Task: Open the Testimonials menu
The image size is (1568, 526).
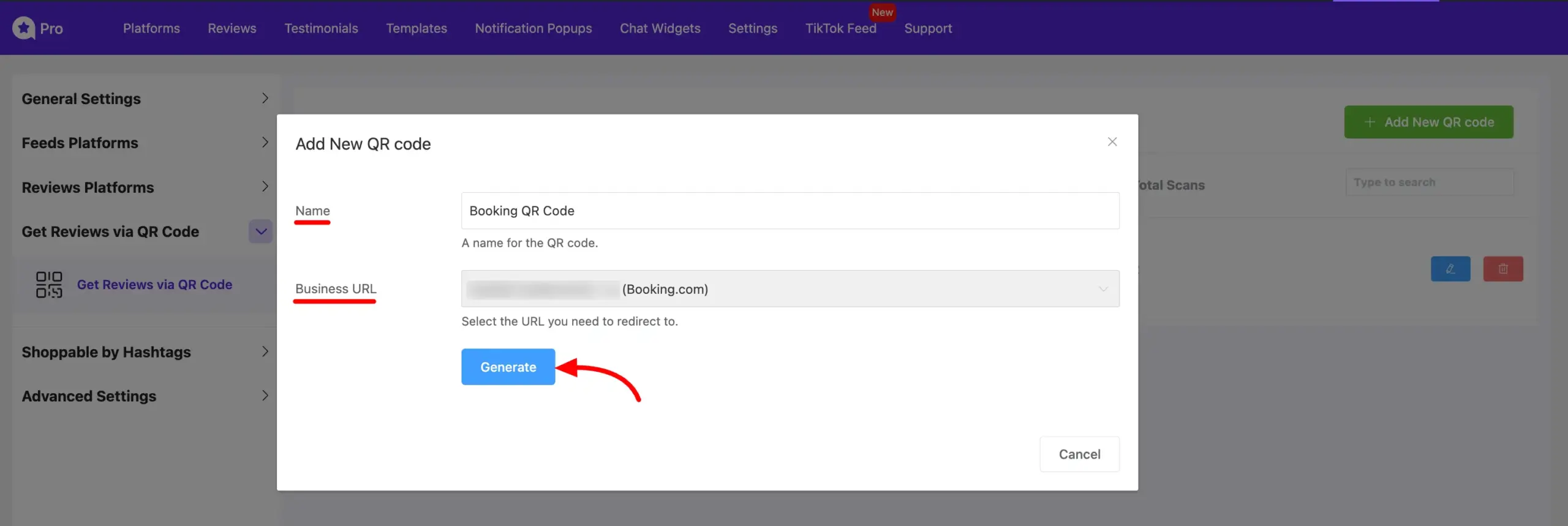Action: (321, 28)
